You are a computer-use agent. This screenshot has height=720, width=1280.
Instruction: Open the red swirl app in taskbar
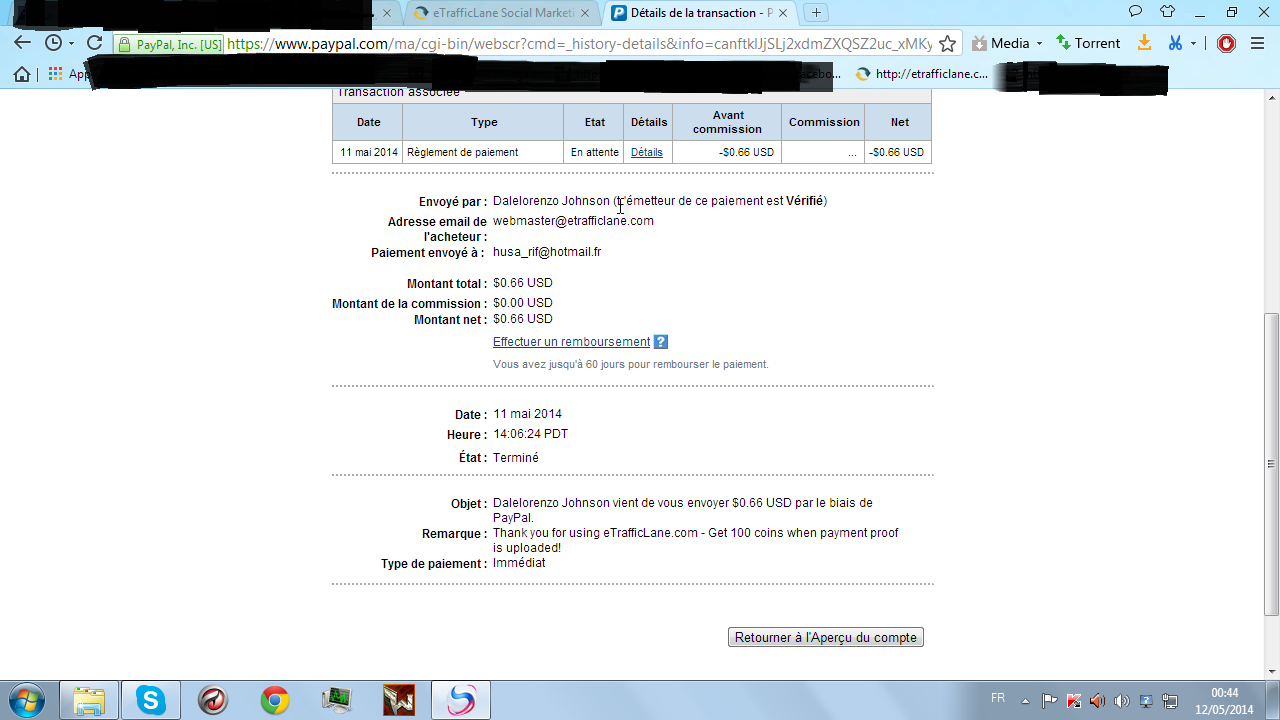point(213,700)
